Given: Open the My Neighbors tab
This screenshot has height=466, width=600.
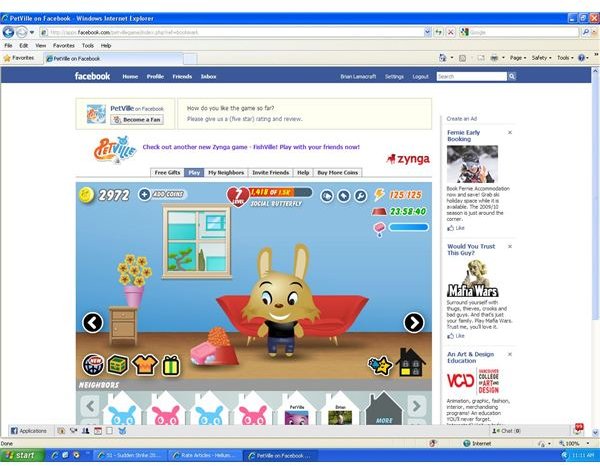Looking at the screenshot, I should coord(226,173).
